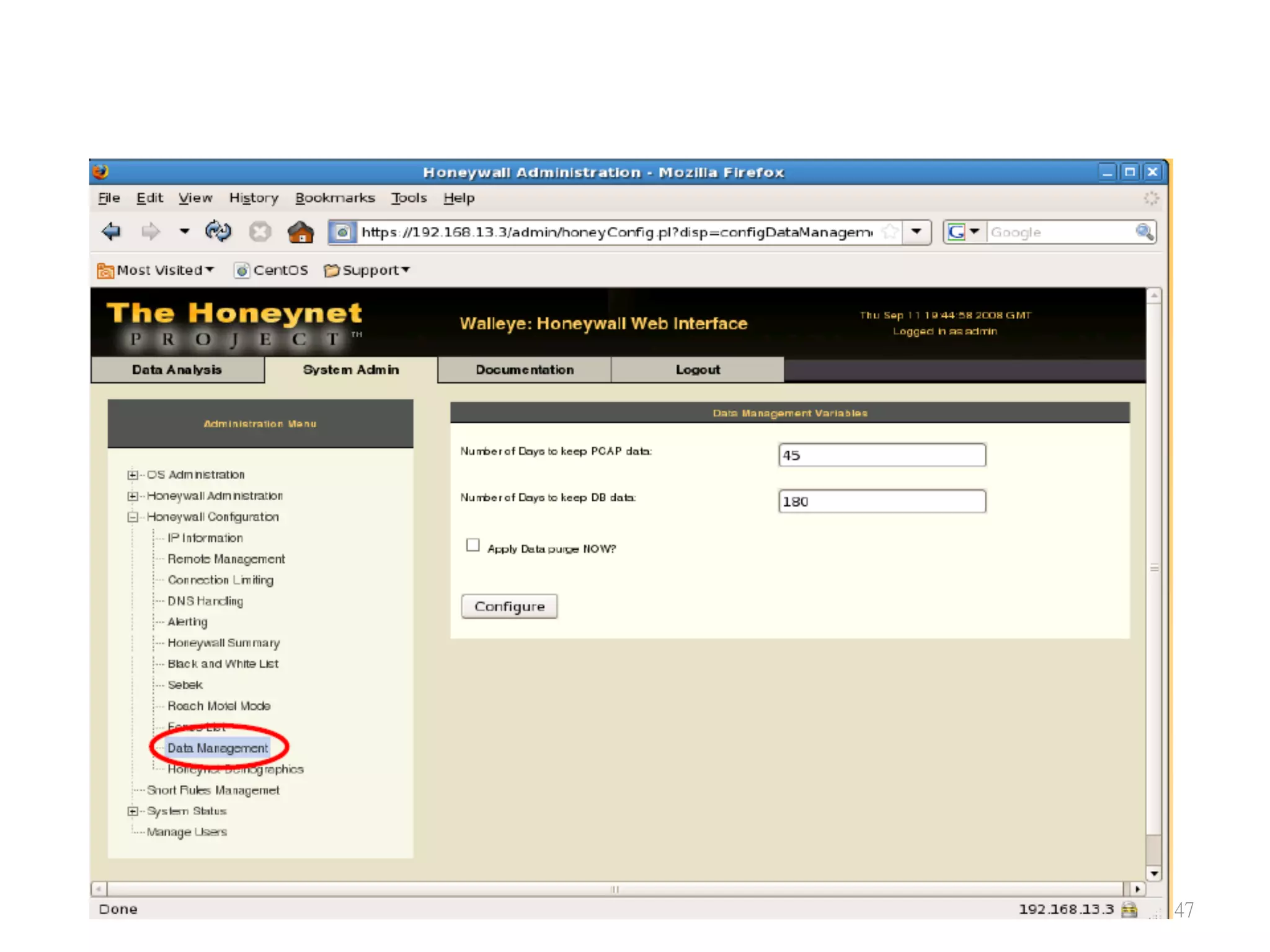Click the Reload page icon
1270x952 pixels.
pyautogui.click(x=218, y=232)
